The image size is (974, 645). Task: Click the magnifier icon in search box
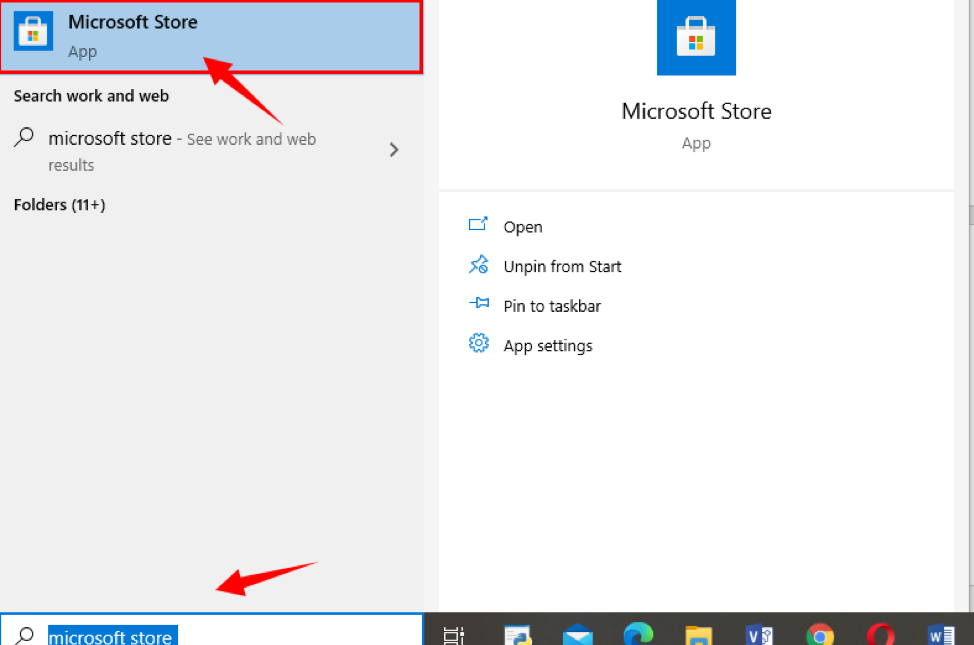pos(25,636)
